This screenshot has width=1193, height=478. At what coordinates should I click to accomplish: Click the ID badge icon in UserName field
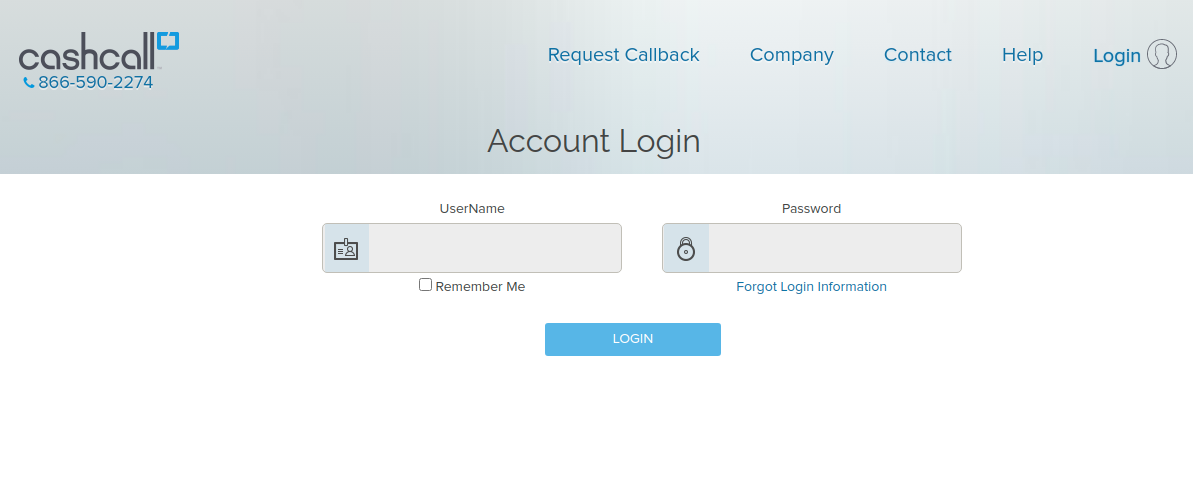point(346,249)
